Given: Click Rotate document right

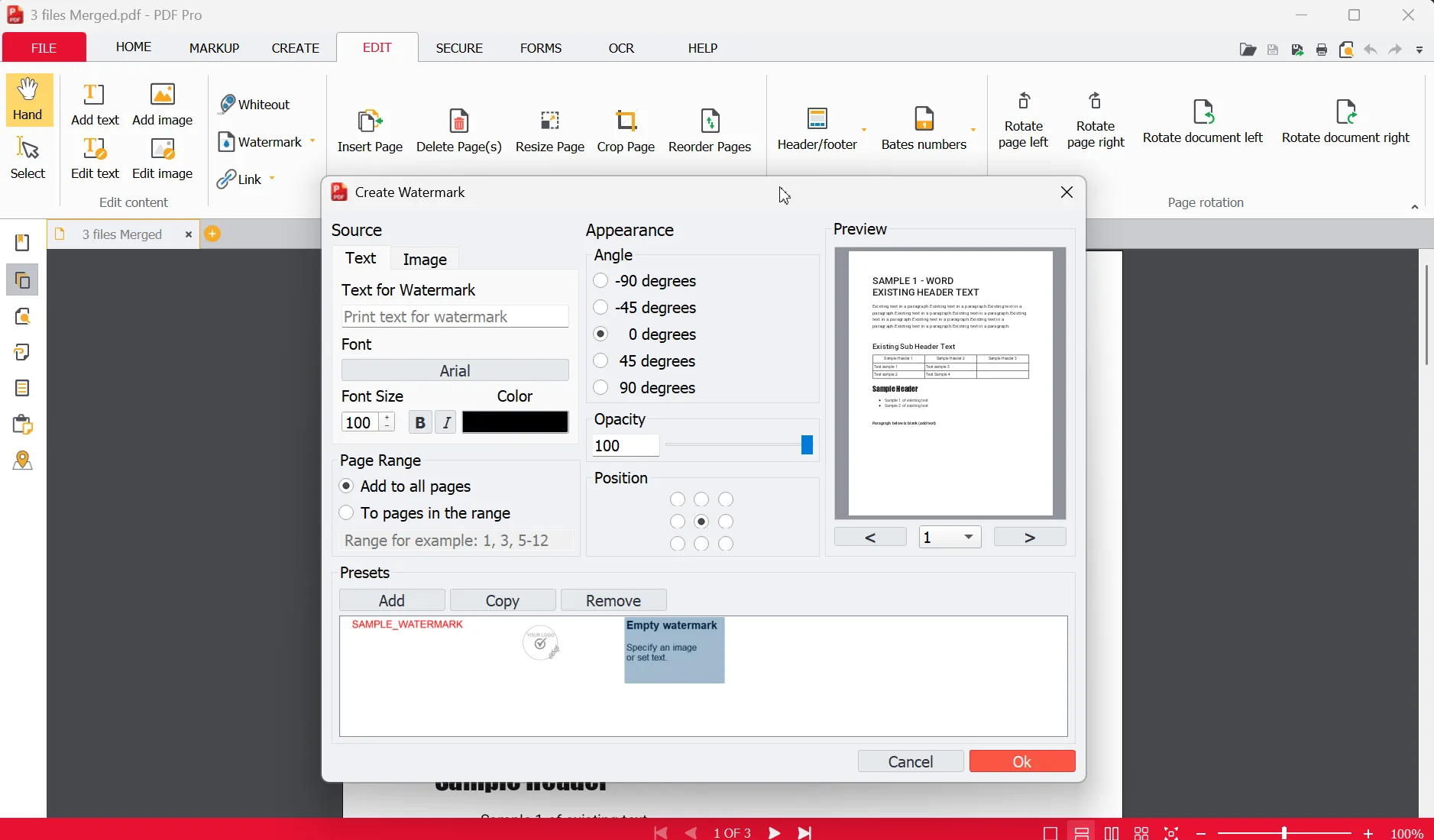Looking at the screenshot, I should (1346, 121).
